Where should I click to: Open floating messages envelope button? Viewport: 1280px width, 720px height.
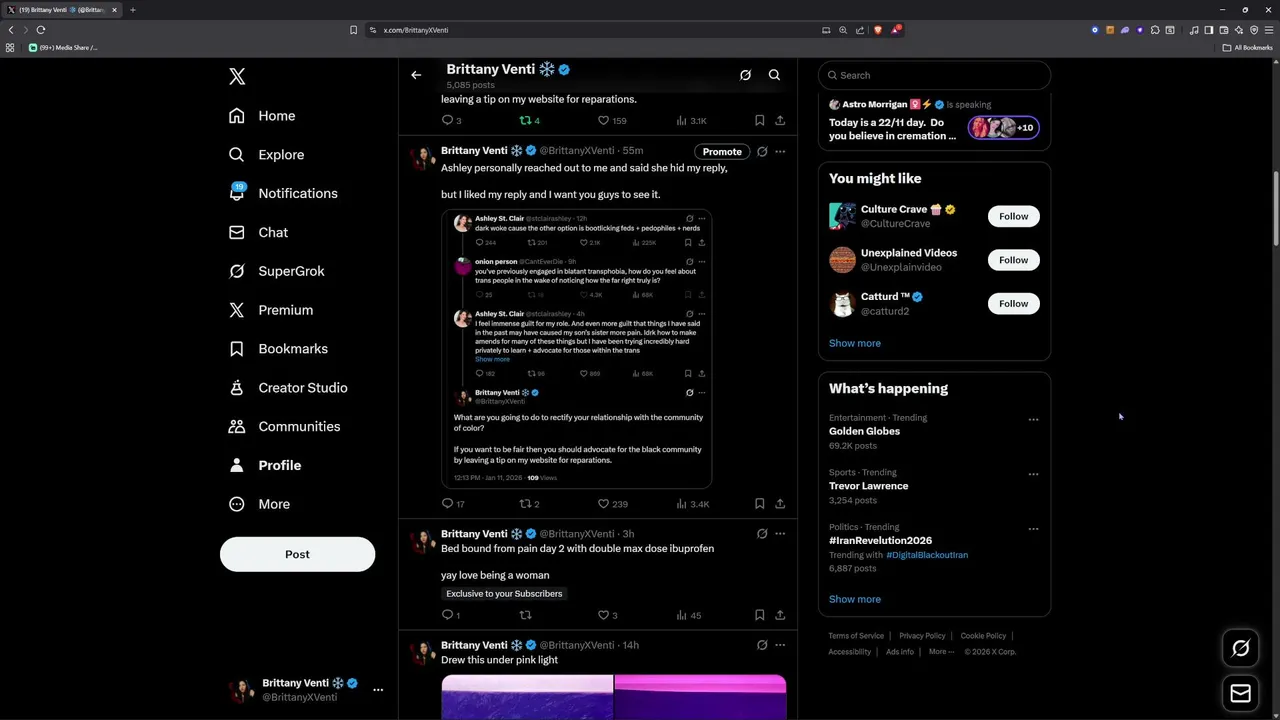coord(1241,693)
